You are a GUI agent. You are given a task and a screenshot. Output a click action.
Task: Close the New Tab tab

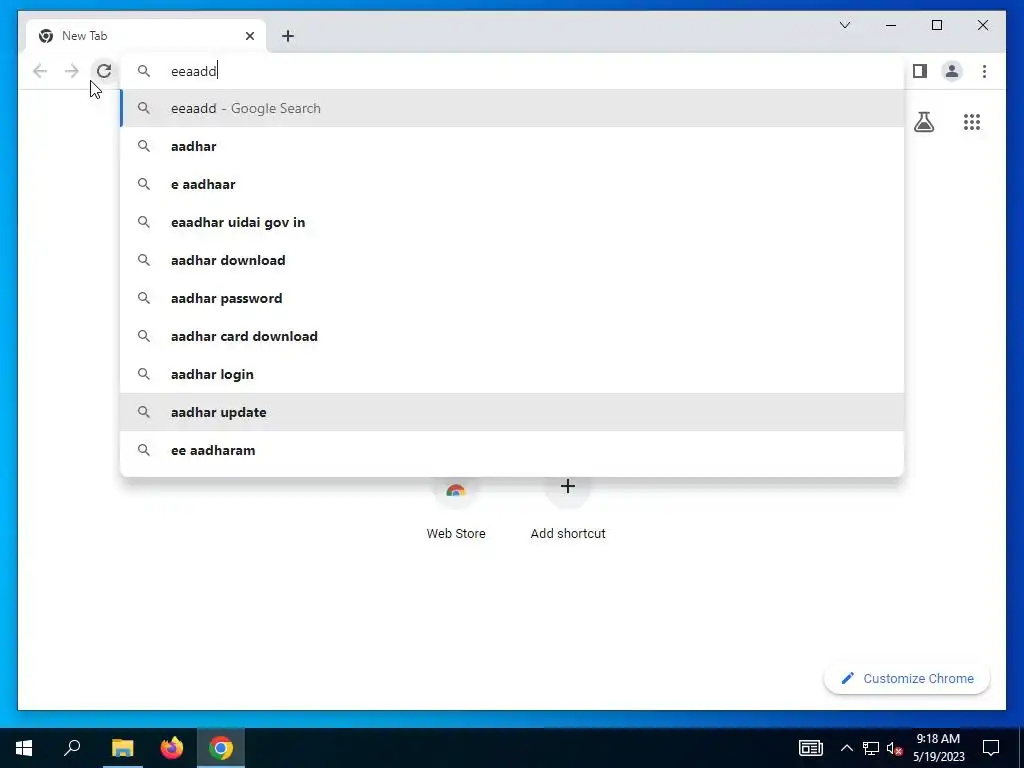(249, 36)
